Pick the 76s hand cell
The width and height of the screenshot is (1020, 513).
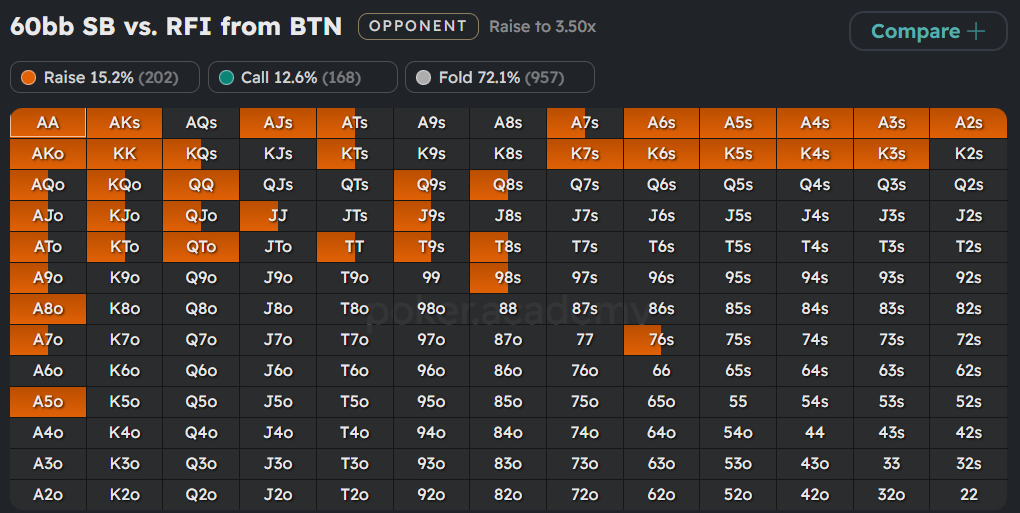(x=661, y=340)
